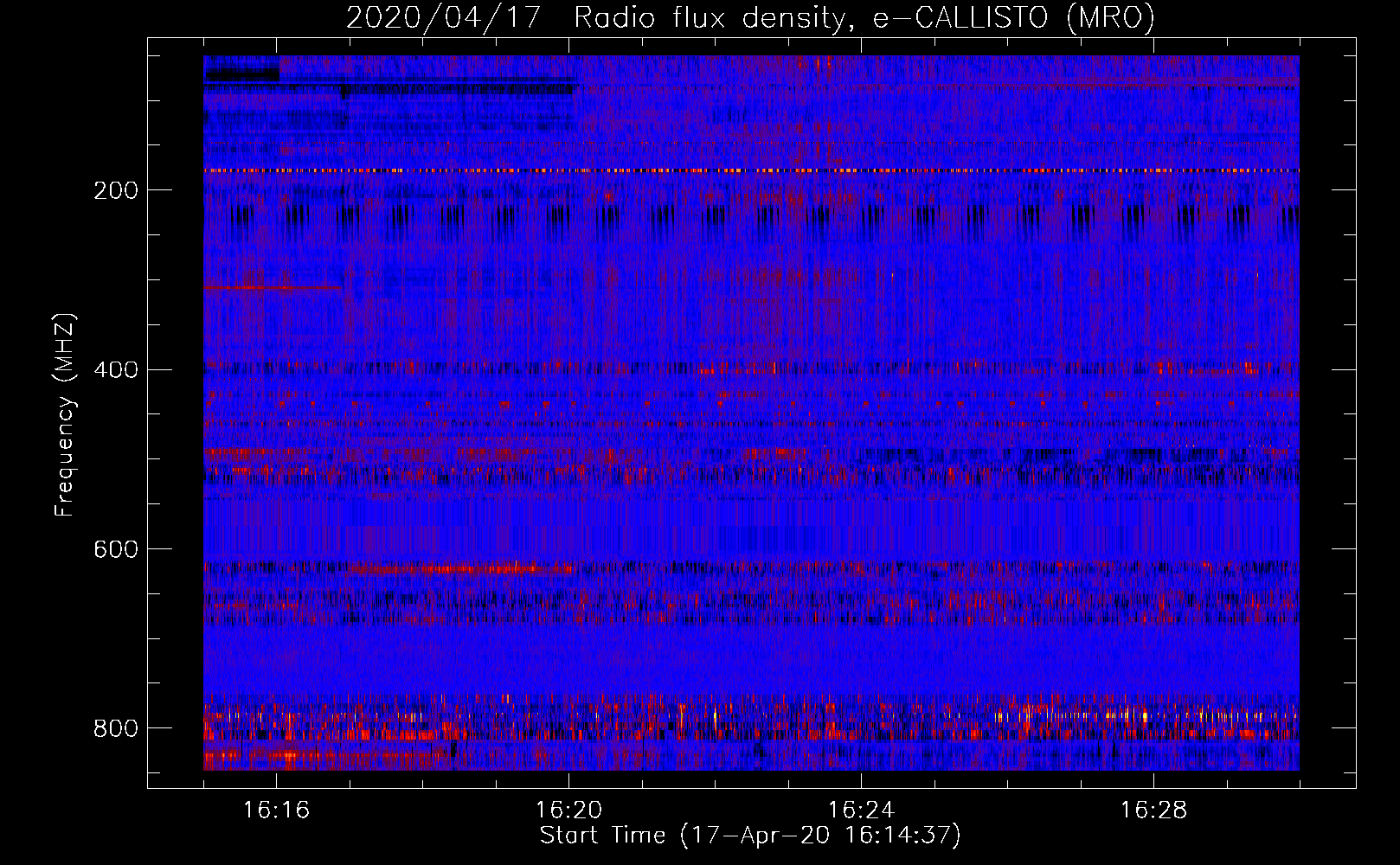Click the 16:24 time tick label
1400x865 pixels.
coord(861,811)
